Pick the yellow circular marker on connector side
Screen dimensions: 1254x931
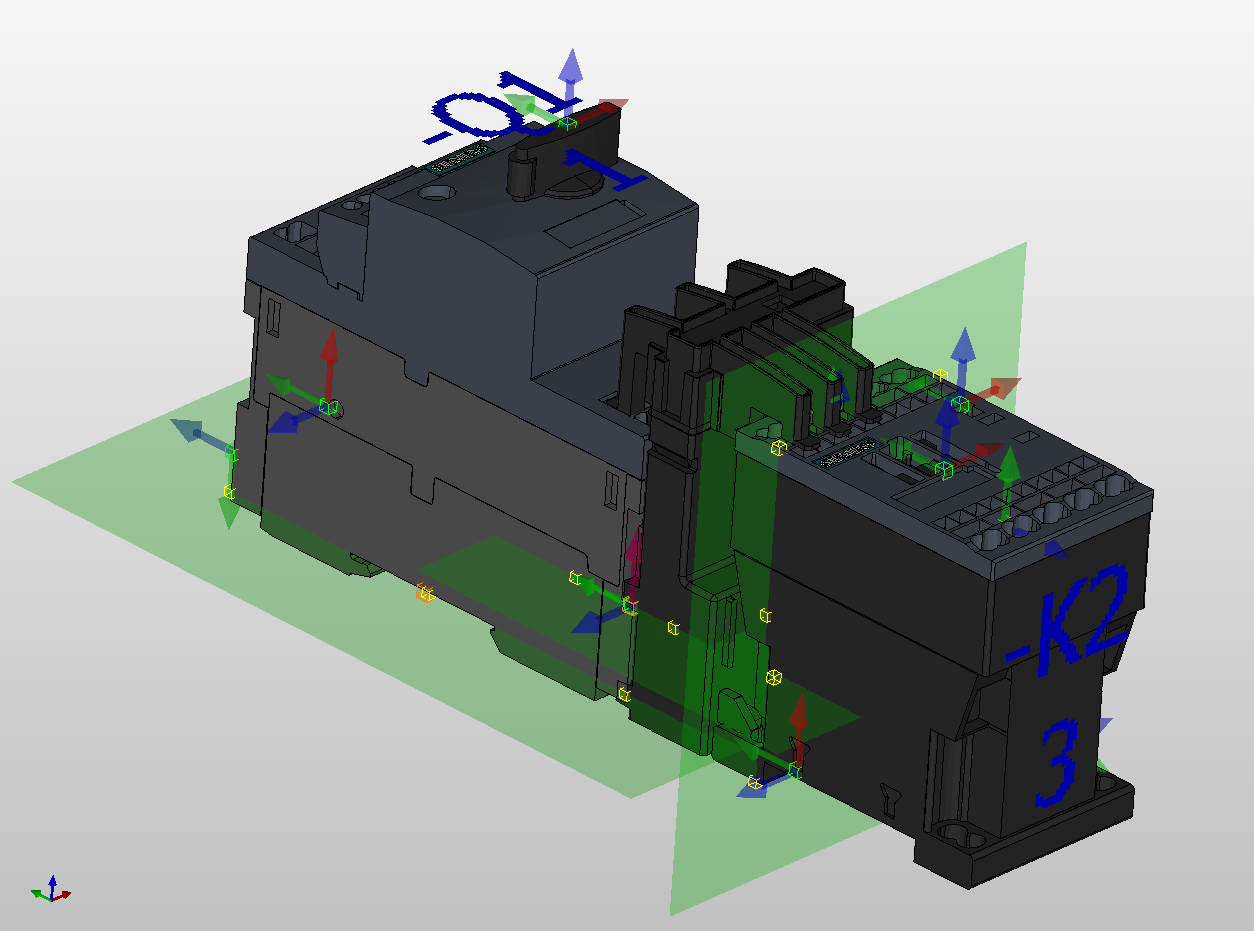click(x=773, y=678)
